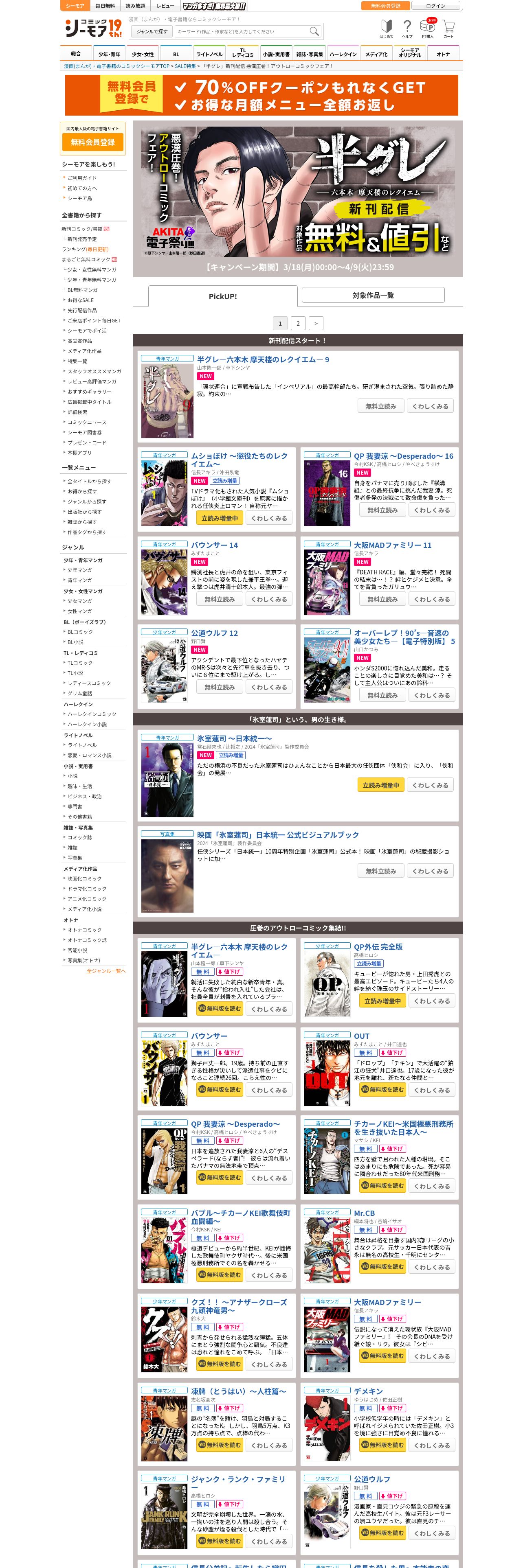Viewport: 523px width, 1568px height.
Task: Open the 公道ウルフ 12 title link
Action: pos(214,633)
